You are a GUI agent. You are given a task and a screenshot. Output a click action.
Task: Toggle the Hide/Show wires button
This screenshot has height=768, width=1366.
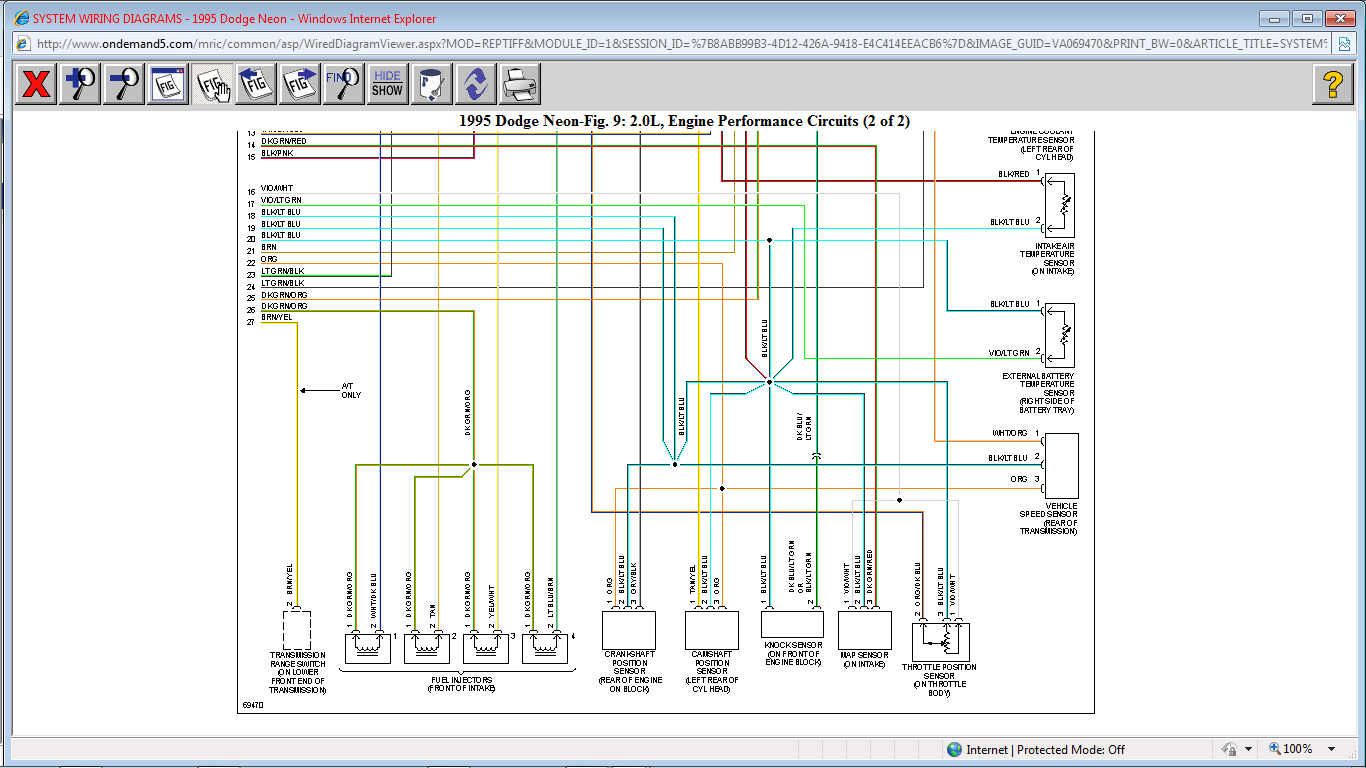coord(387,84)
